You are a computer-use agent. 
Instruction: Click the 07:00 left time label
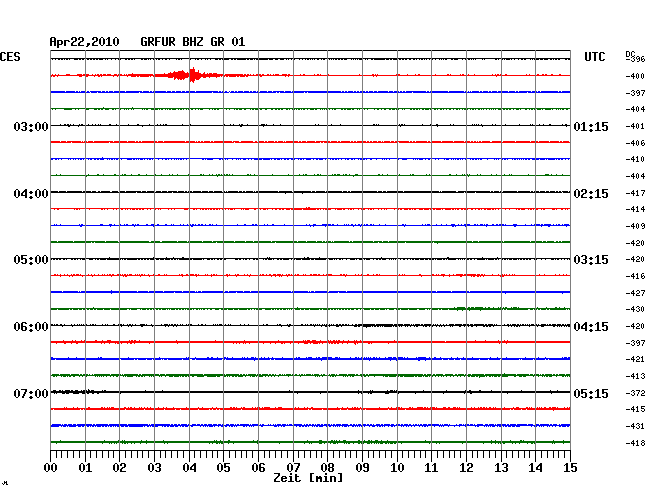(x=31, y=393)
